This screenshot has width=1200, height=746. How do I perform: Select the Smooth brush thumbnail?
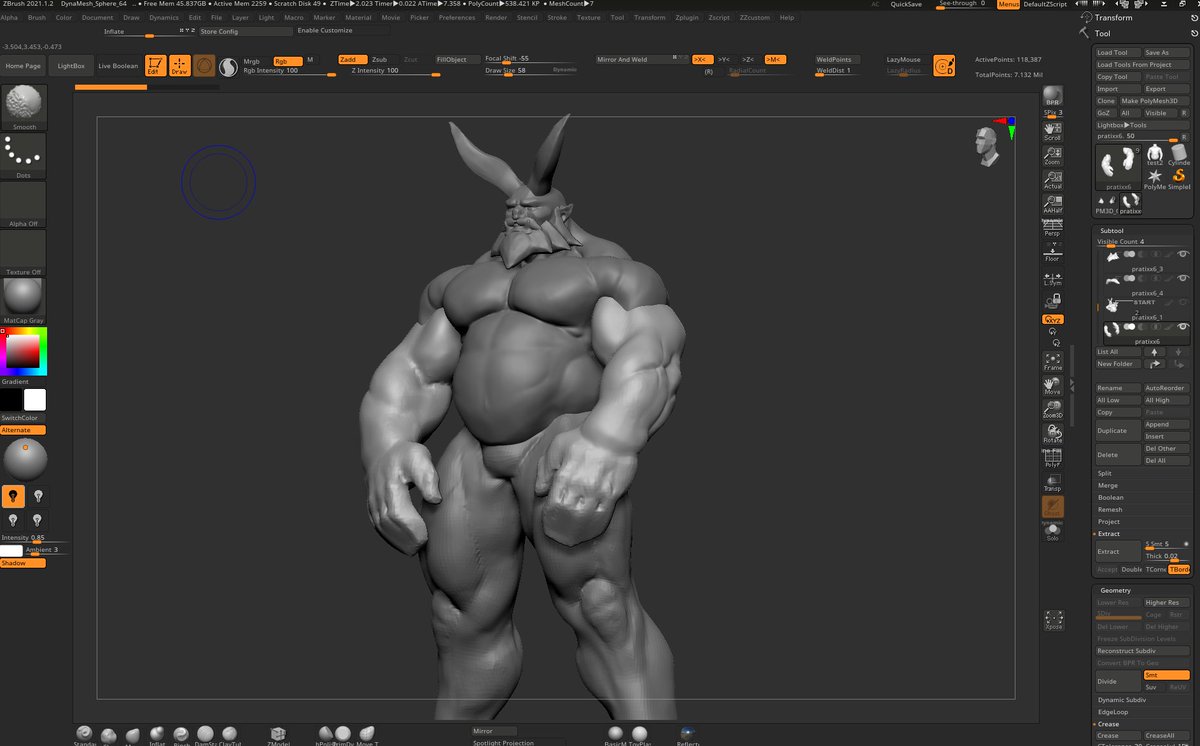(x=22, y=103)
